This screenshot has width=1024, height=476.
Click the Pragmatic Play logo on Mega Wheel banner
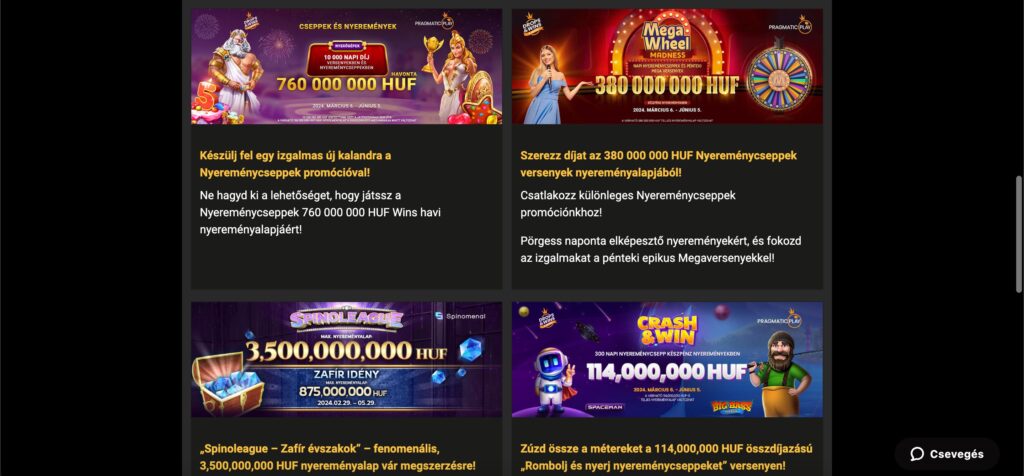coord(790,25)
